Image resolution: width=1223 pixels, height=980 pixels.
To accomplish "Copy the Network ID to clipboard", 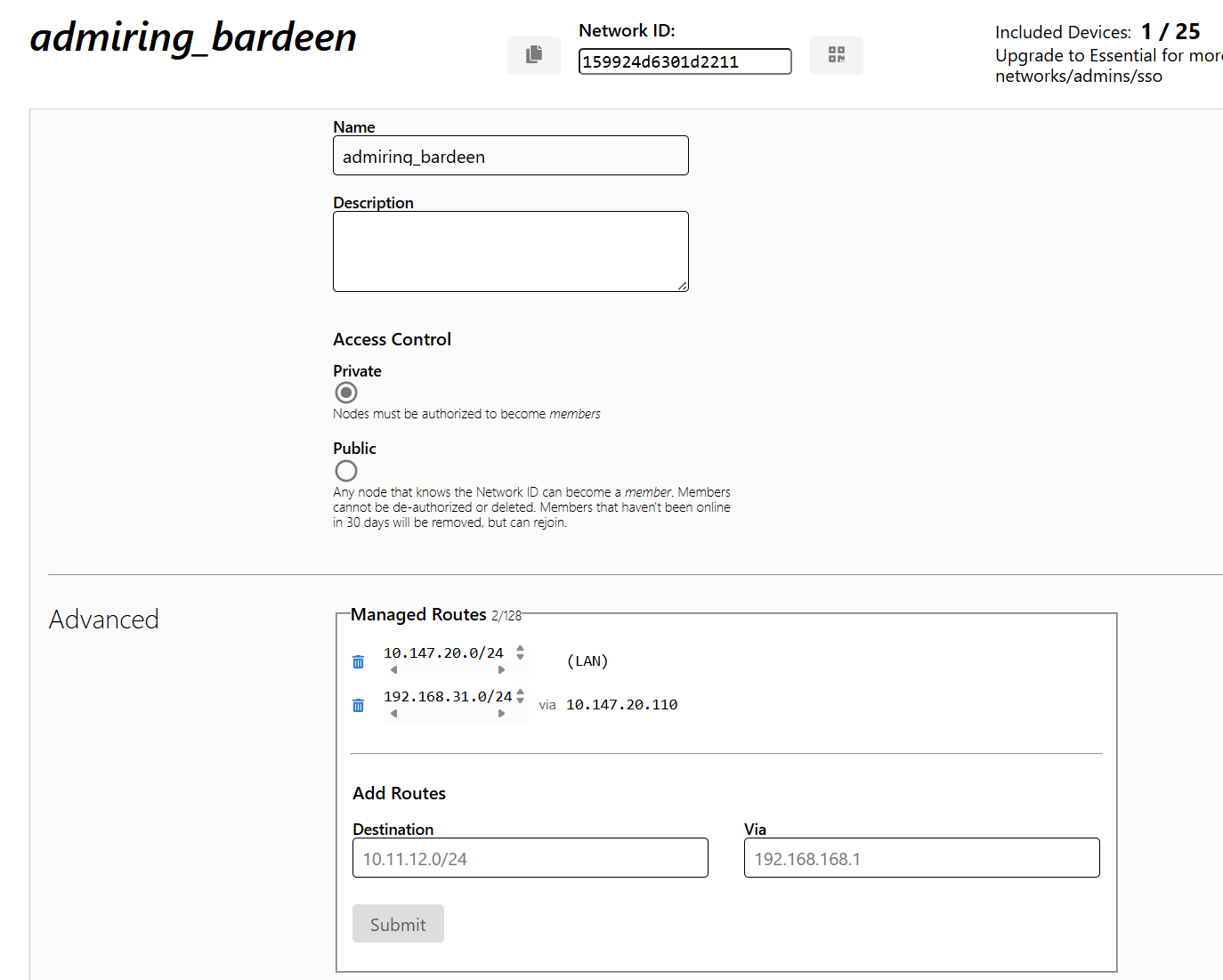I will [x=533, y=55].
